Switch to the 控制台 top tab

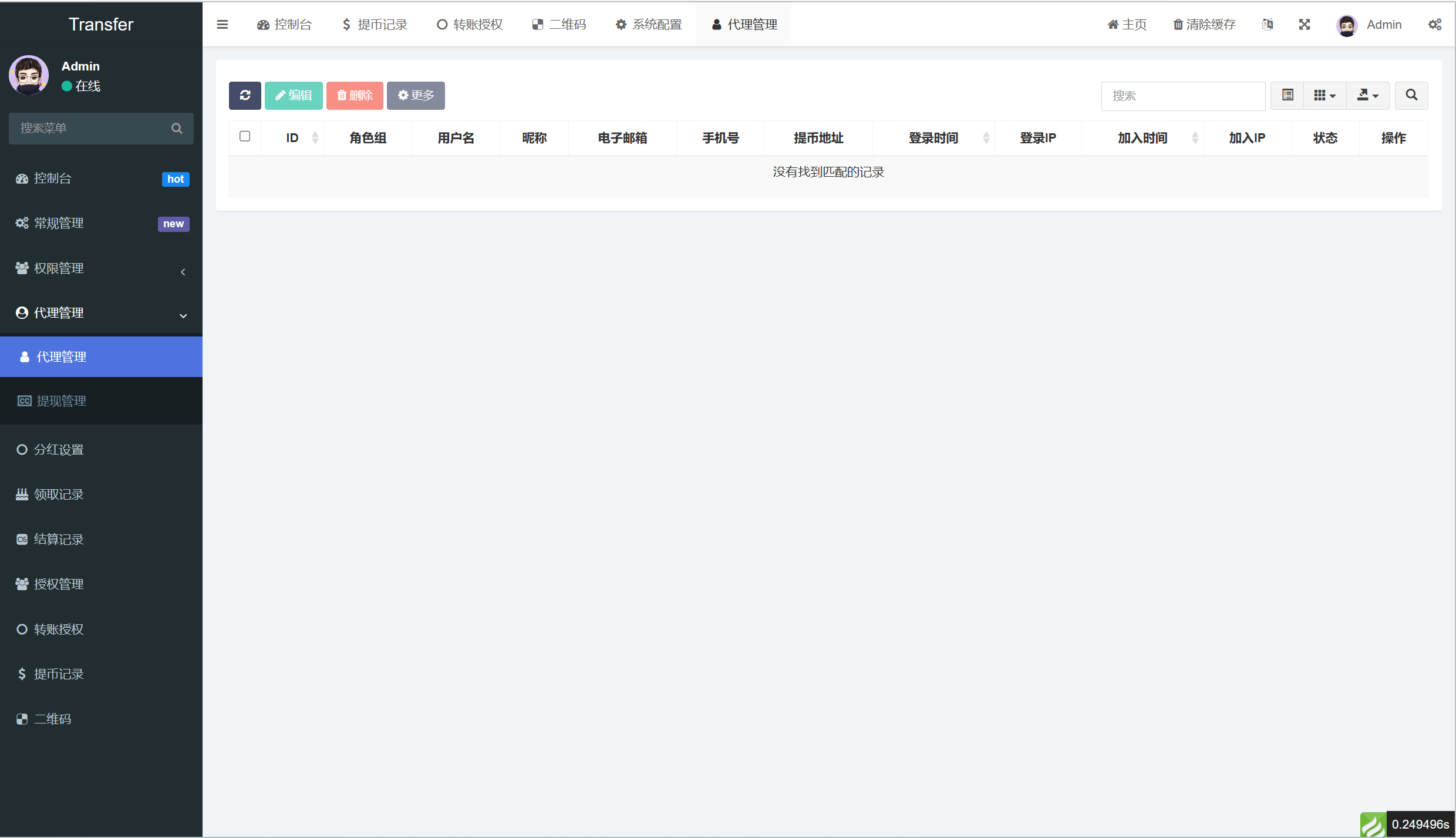(284, 25)
